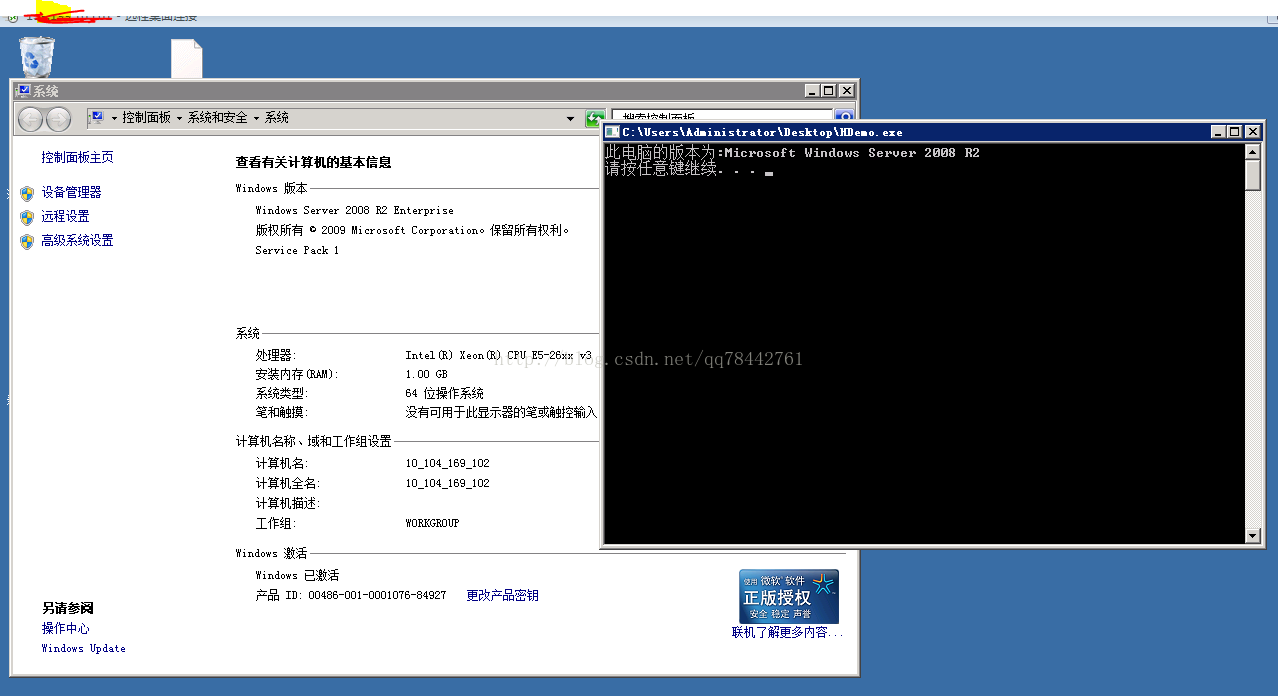Close the System window
The width and height of the screenshot is (1278, 696).
click(x=846, y=91)
